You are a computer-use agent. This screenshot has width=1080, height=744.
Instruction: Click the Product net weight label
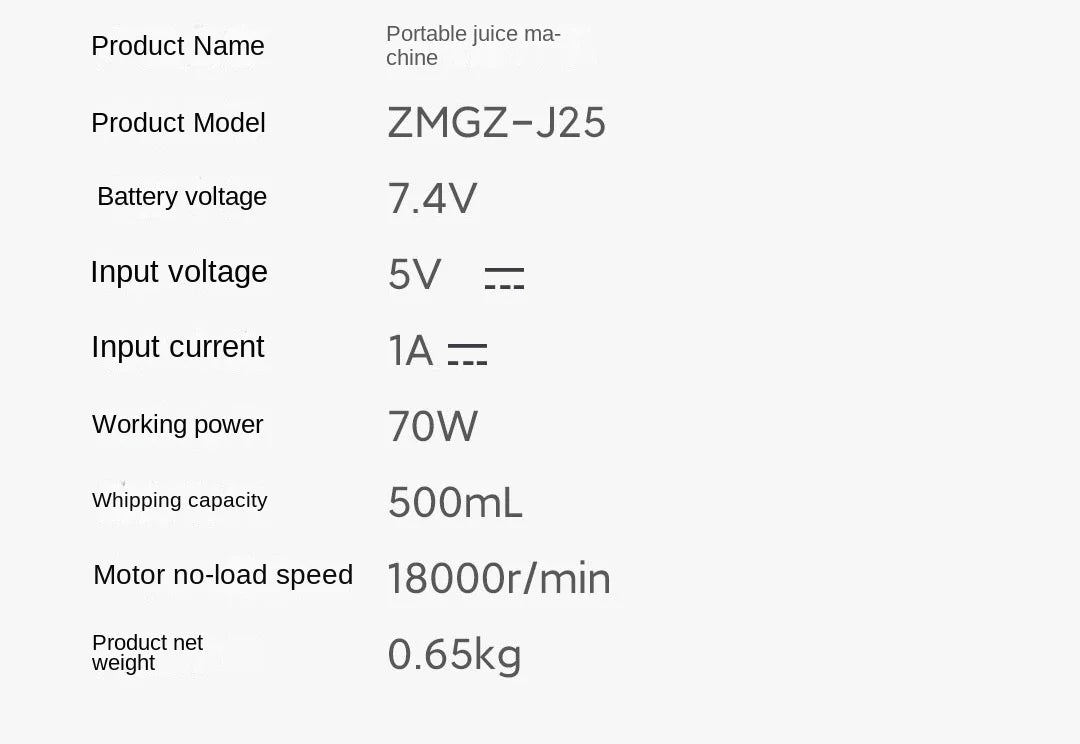point(147,652)
